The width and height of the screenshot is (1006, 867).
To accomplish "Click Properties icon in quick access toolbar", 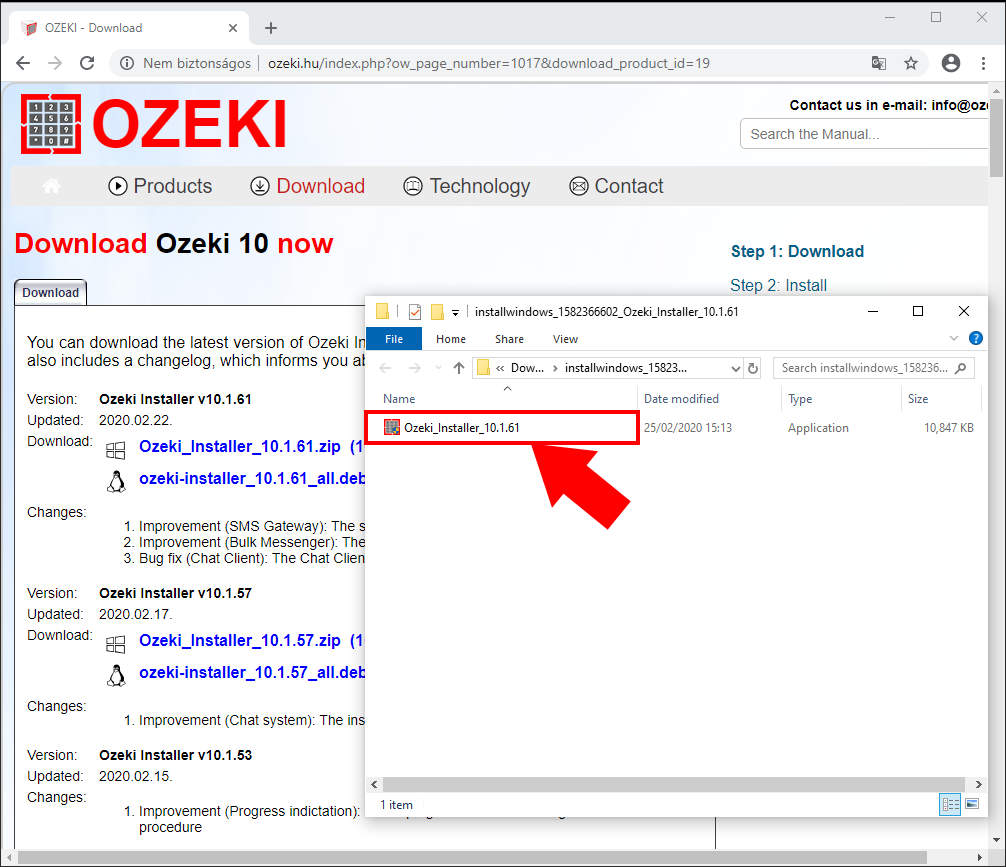I will 415,312.
